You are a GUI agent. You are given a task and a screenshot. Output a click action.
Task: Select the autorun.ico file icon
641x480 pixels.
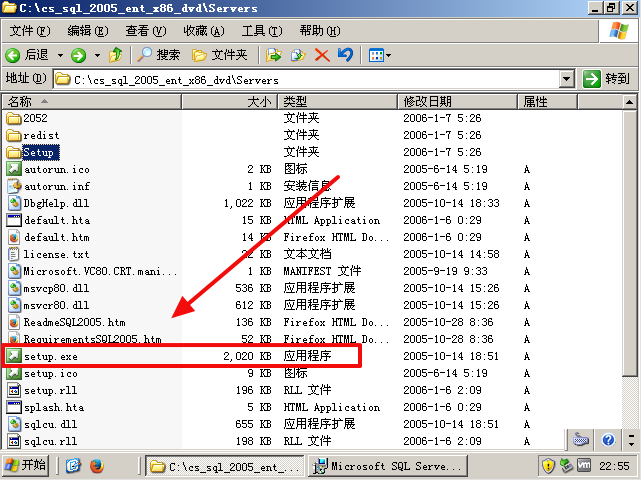[13, 169]
